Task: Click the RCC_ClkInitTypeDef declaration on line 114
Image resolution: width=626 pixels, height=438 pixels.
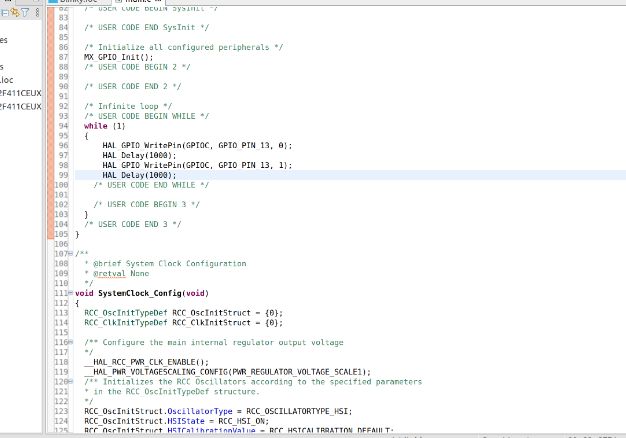Action: point(184,323)
